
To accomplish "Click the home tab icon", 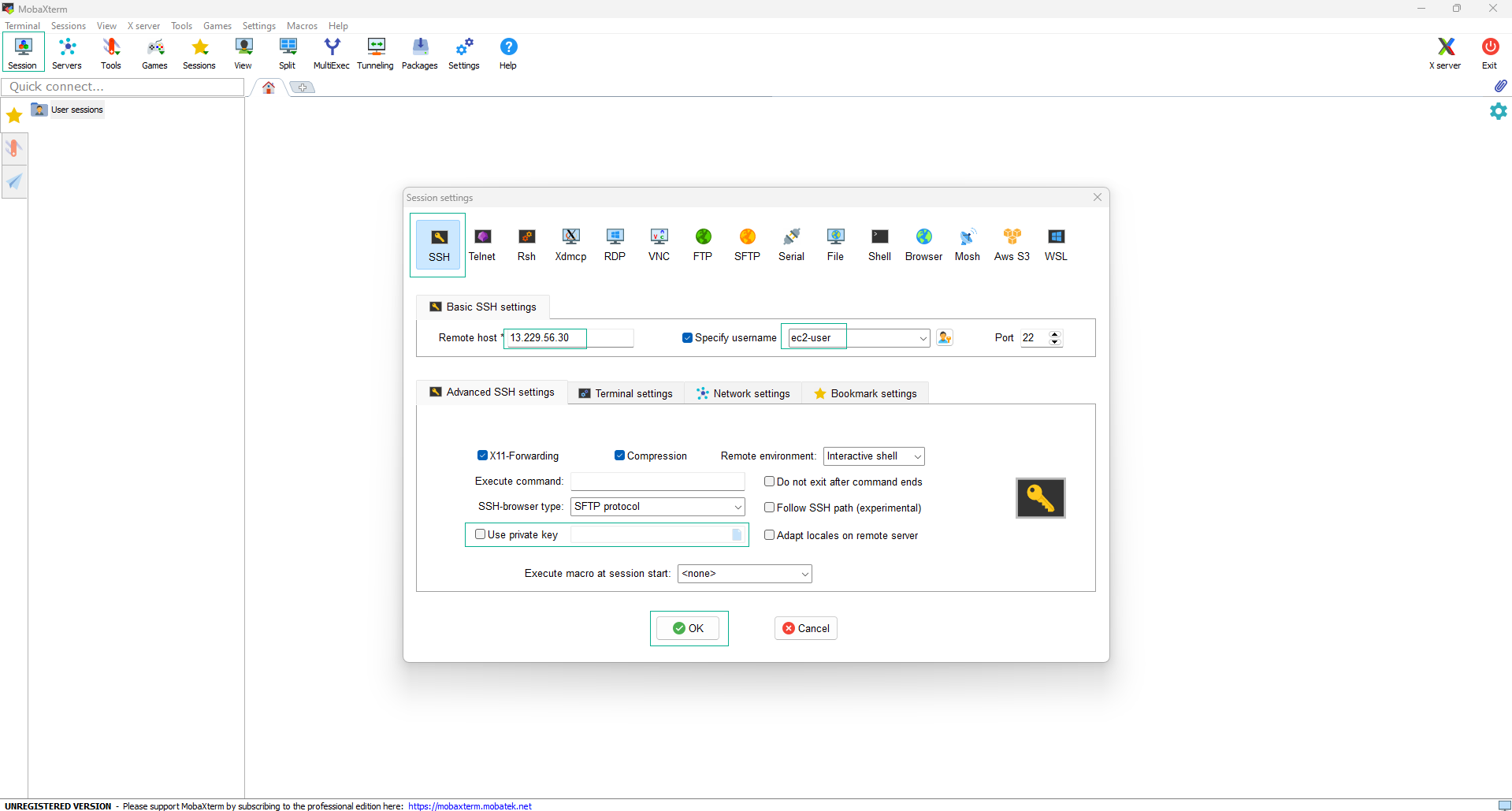I will (269, 87).
